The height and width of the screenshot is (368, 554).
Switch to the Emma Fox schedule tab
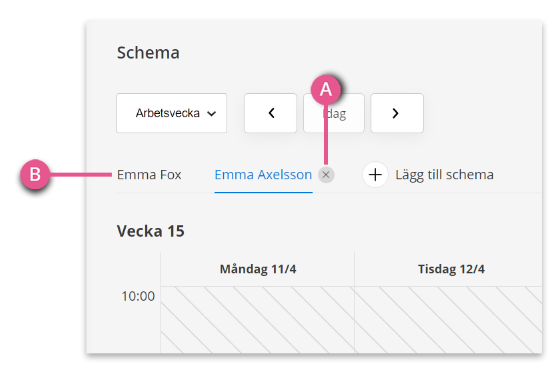149,175
